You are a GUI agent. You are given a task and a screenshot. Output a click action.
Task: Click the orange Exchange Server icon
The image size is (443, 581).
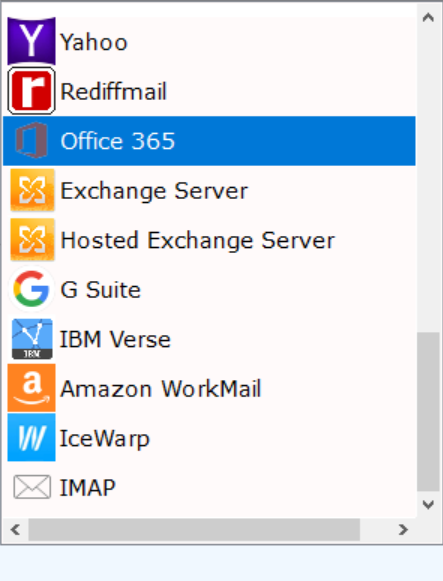coord(32,190)
